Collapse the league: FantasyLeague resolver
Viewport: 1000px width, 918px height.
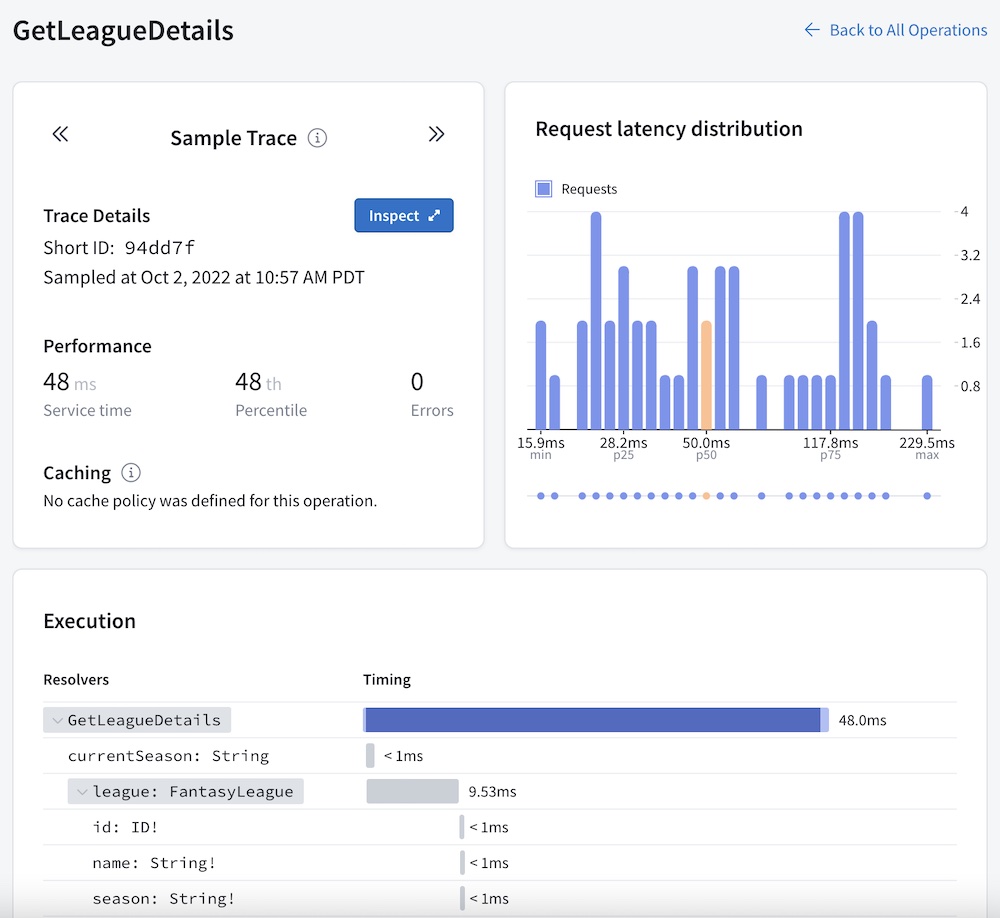coord(82,792)
